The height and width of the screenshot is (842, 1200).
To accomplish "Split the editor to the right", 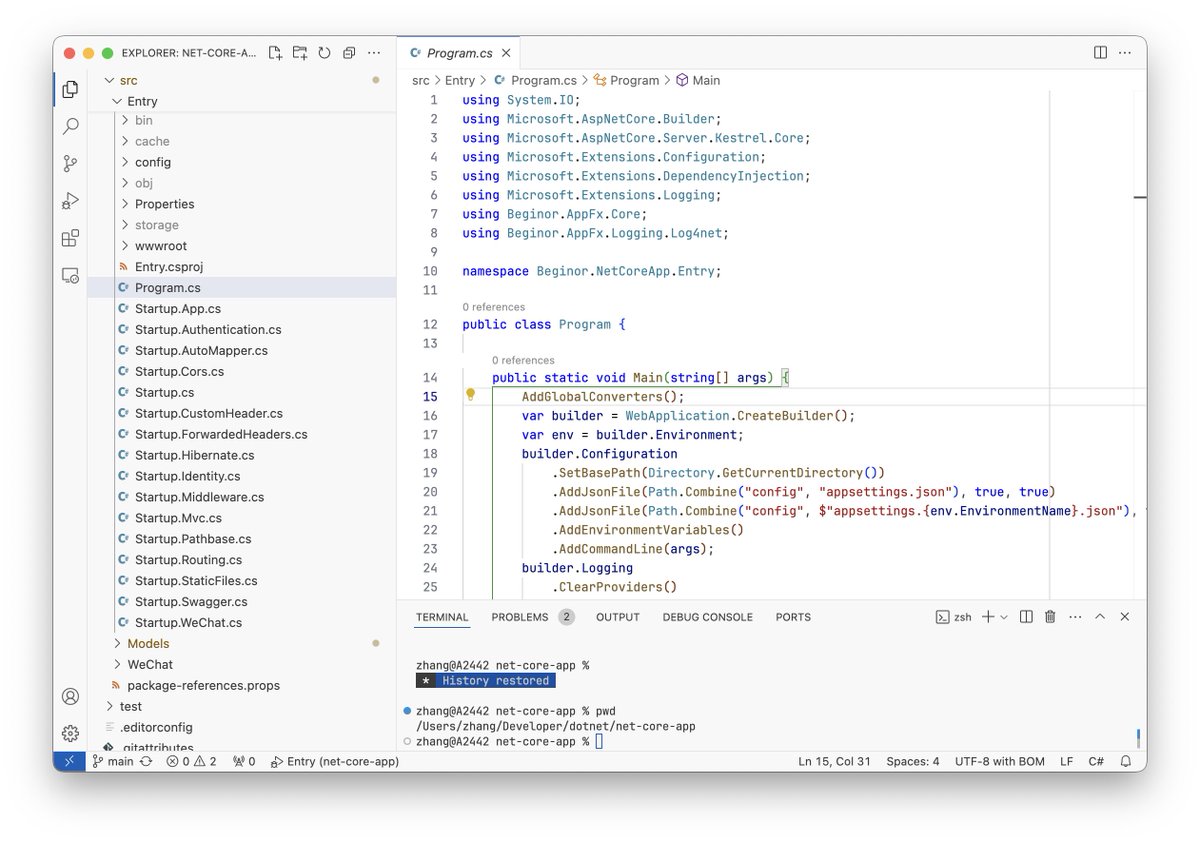I will click(1100, 53).
